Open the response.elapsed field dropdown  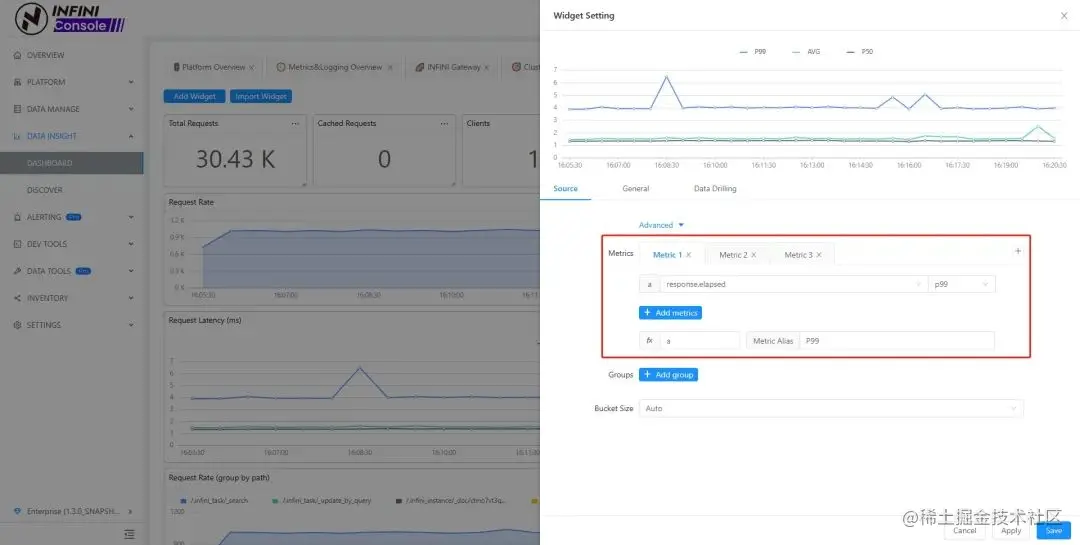click(793, 284)
